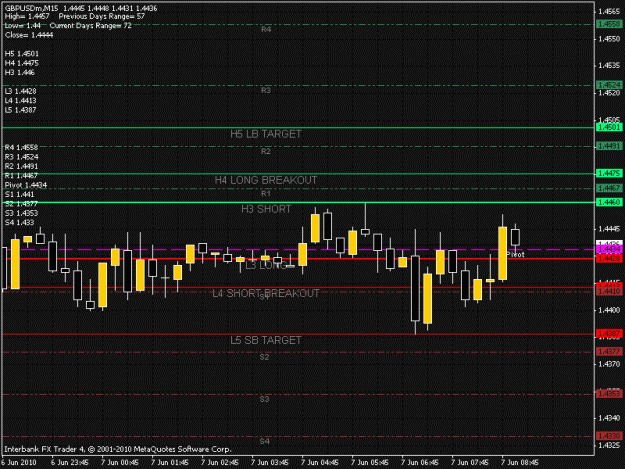The width and height of the screenshot is (625, 469).
Task: Click the H3 1.446 value text
Action: pyautogui.click(x=20, y=73)
